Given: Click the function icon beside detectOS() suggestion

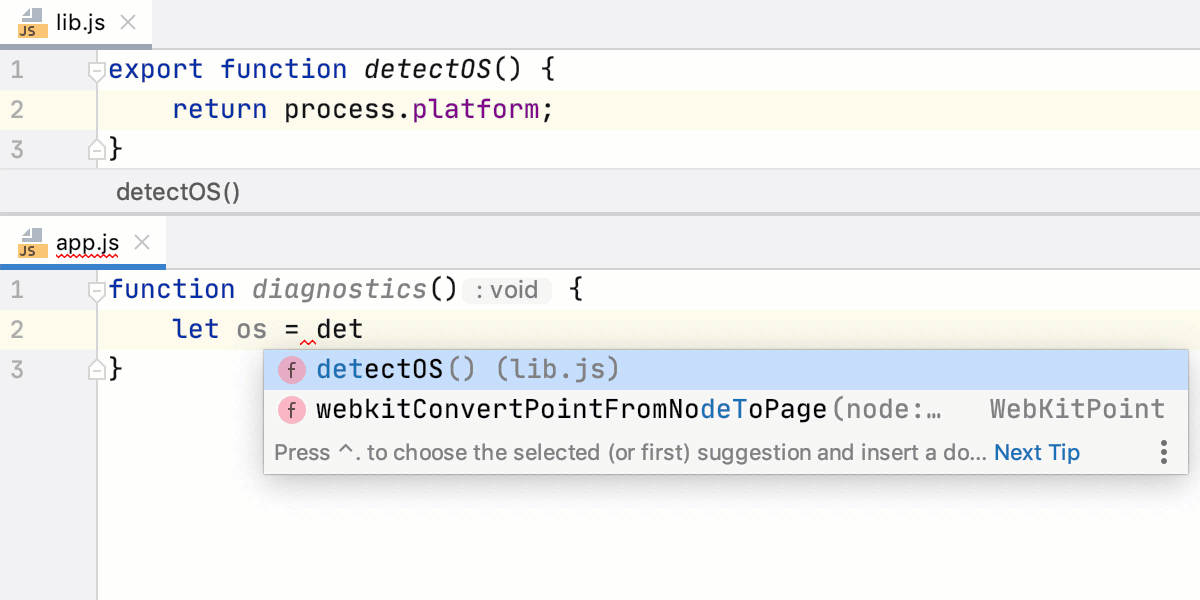Looking at the screenshot, I should pyautogui.click(x=291, y=370).
